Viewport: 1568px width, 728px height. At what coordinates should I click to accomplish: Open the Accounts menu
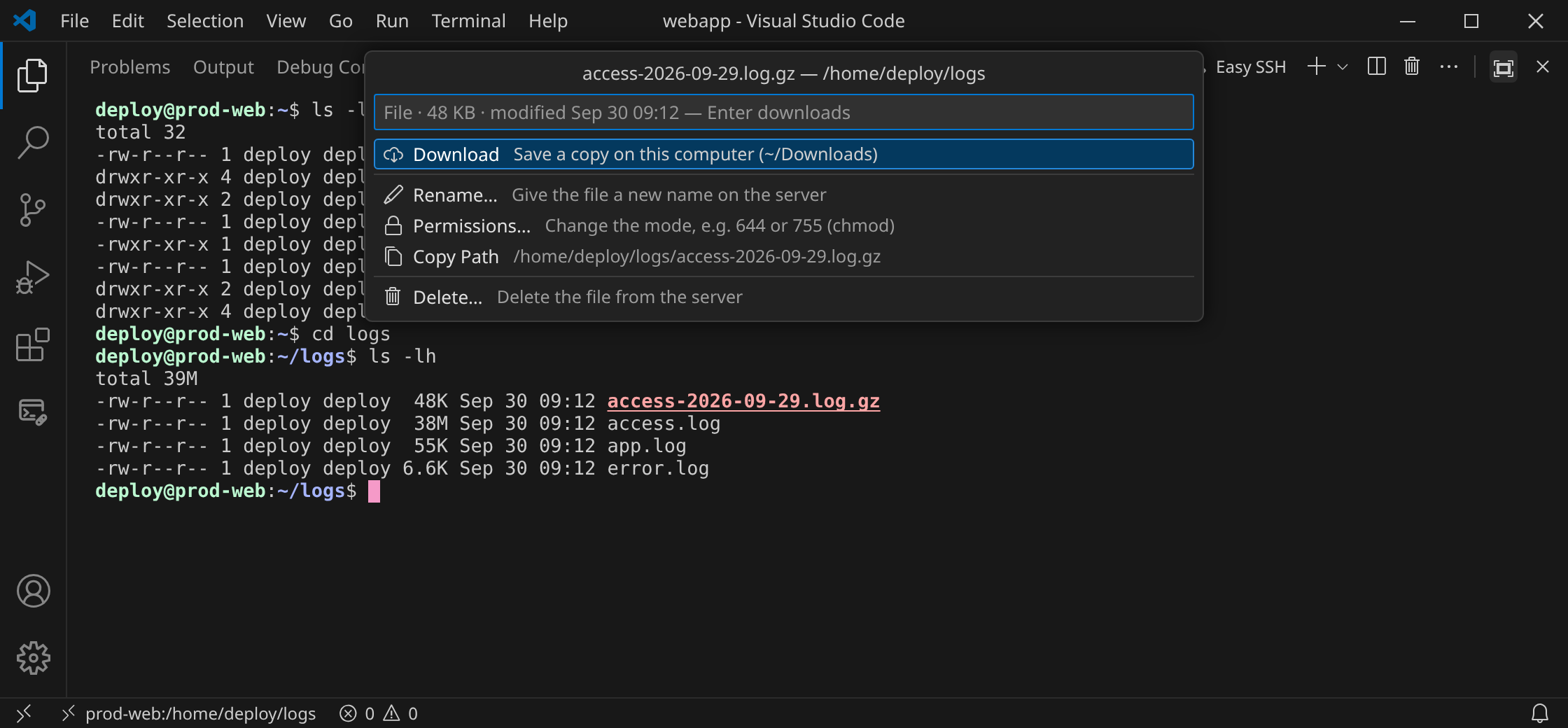tap(33, 591)
